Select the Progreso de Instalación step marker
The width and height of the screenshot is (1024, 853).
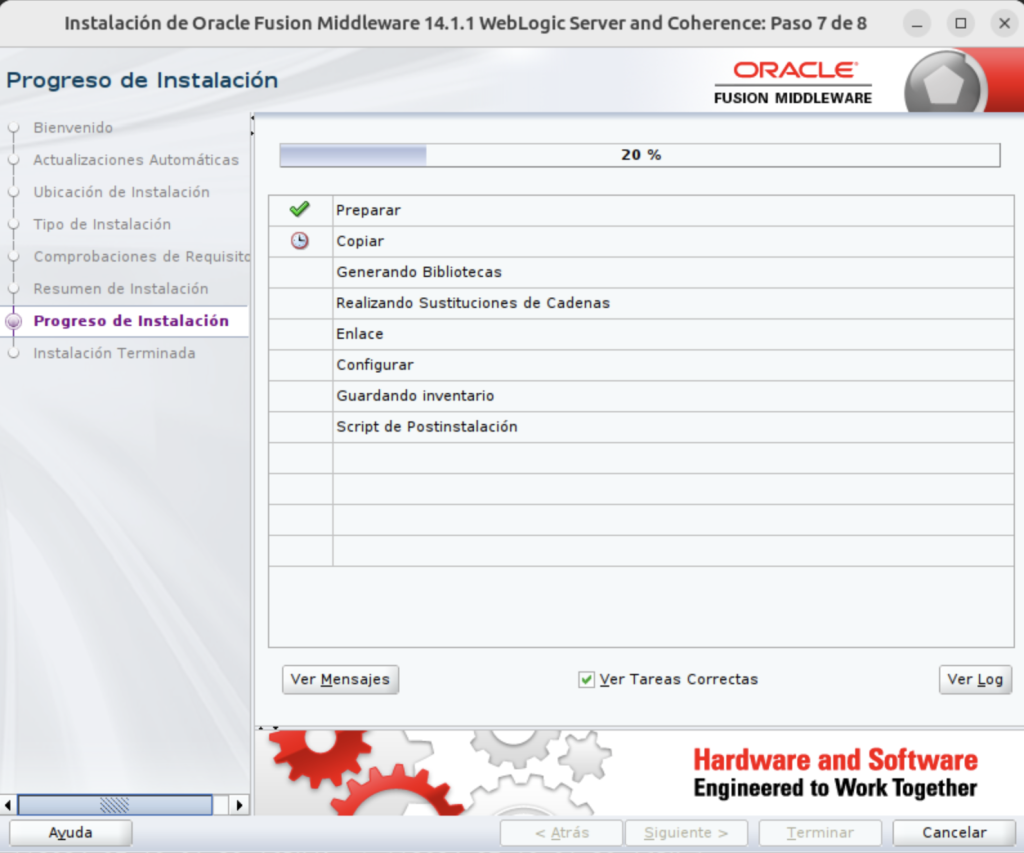tap(12, 321)
